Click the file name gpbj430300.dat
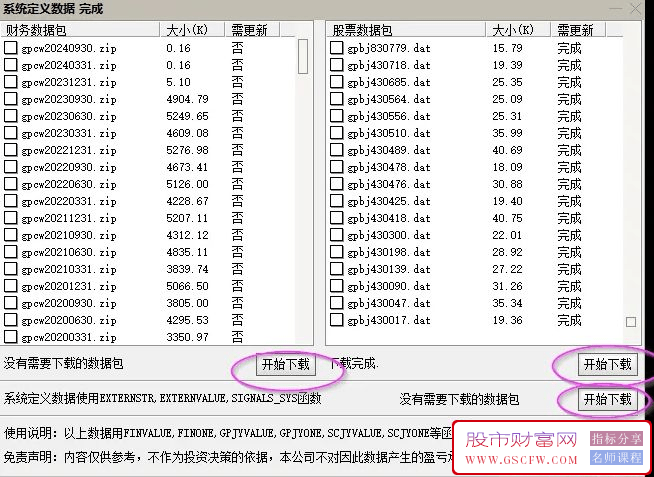 tap(389, 235)
